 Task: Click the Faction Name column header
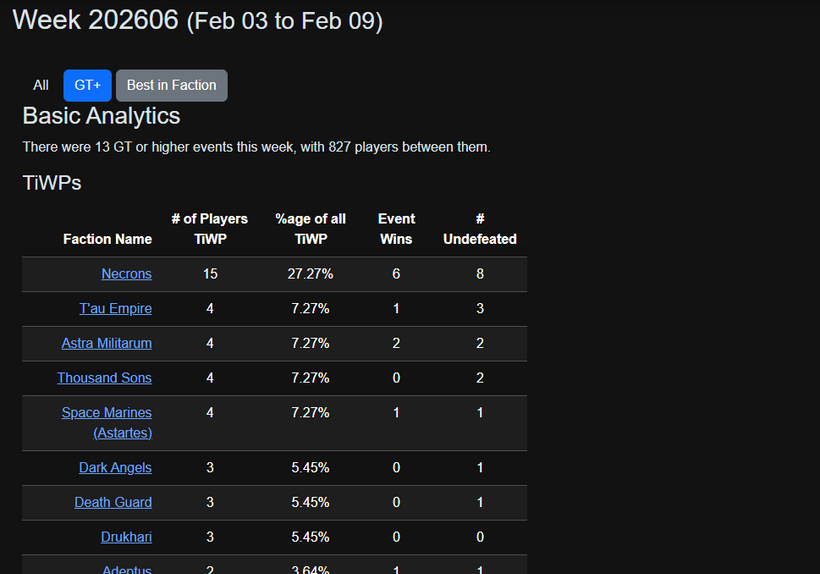pyautogui.click(x=107, y=239)
